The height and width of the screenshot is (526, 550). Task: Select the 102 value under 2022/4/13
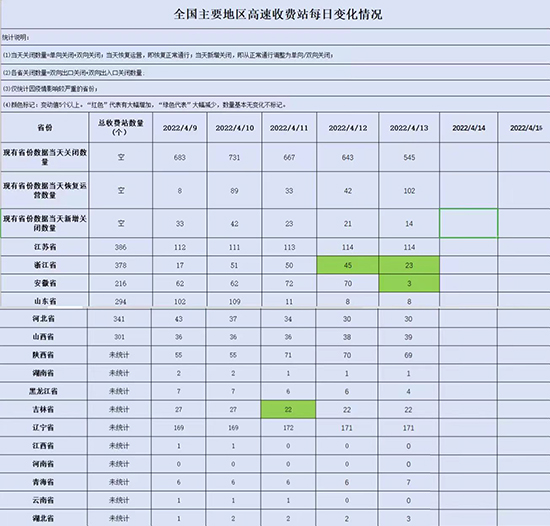409,190
